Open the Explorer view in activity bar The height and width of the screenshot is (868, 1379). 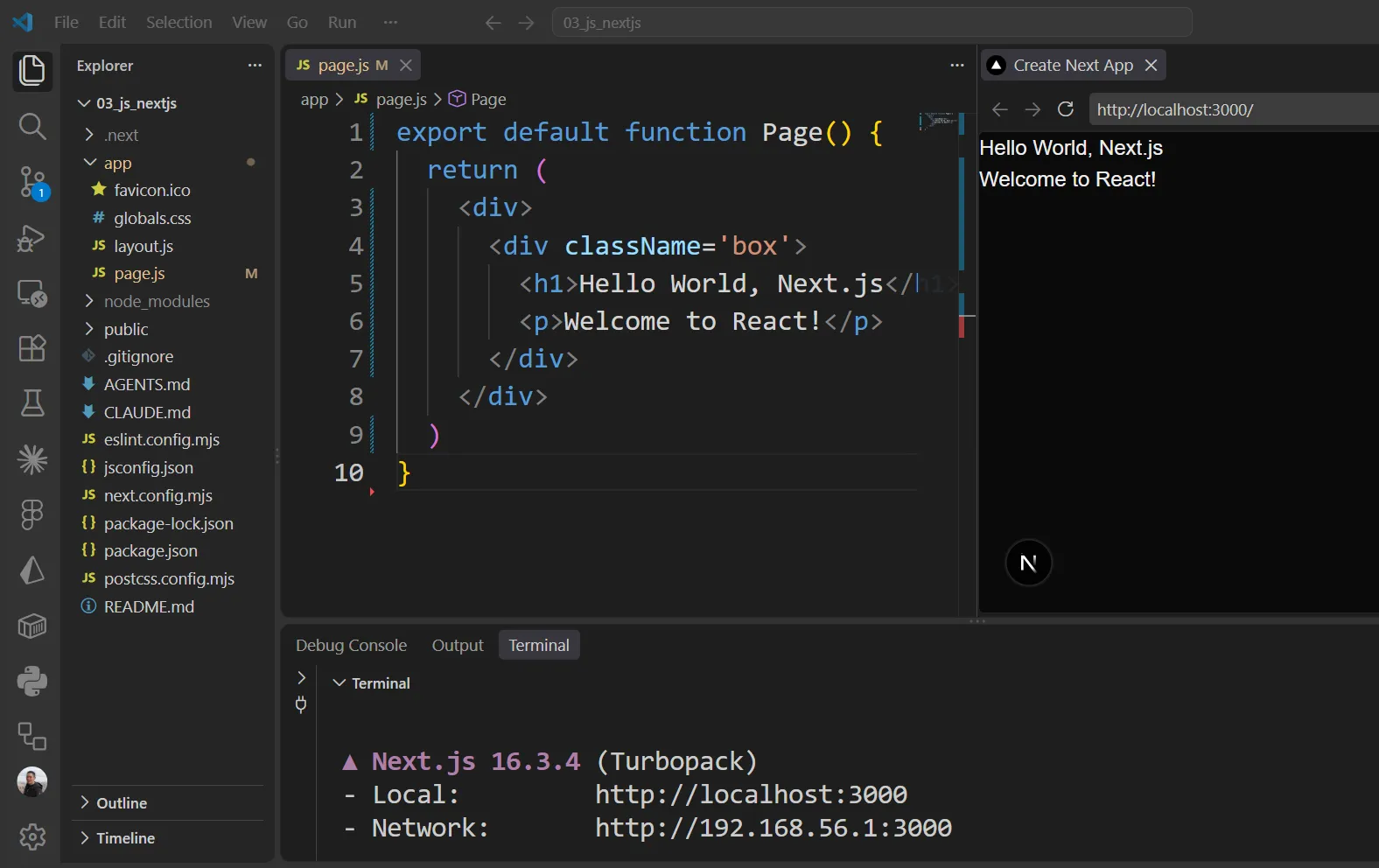click(31, 71)
